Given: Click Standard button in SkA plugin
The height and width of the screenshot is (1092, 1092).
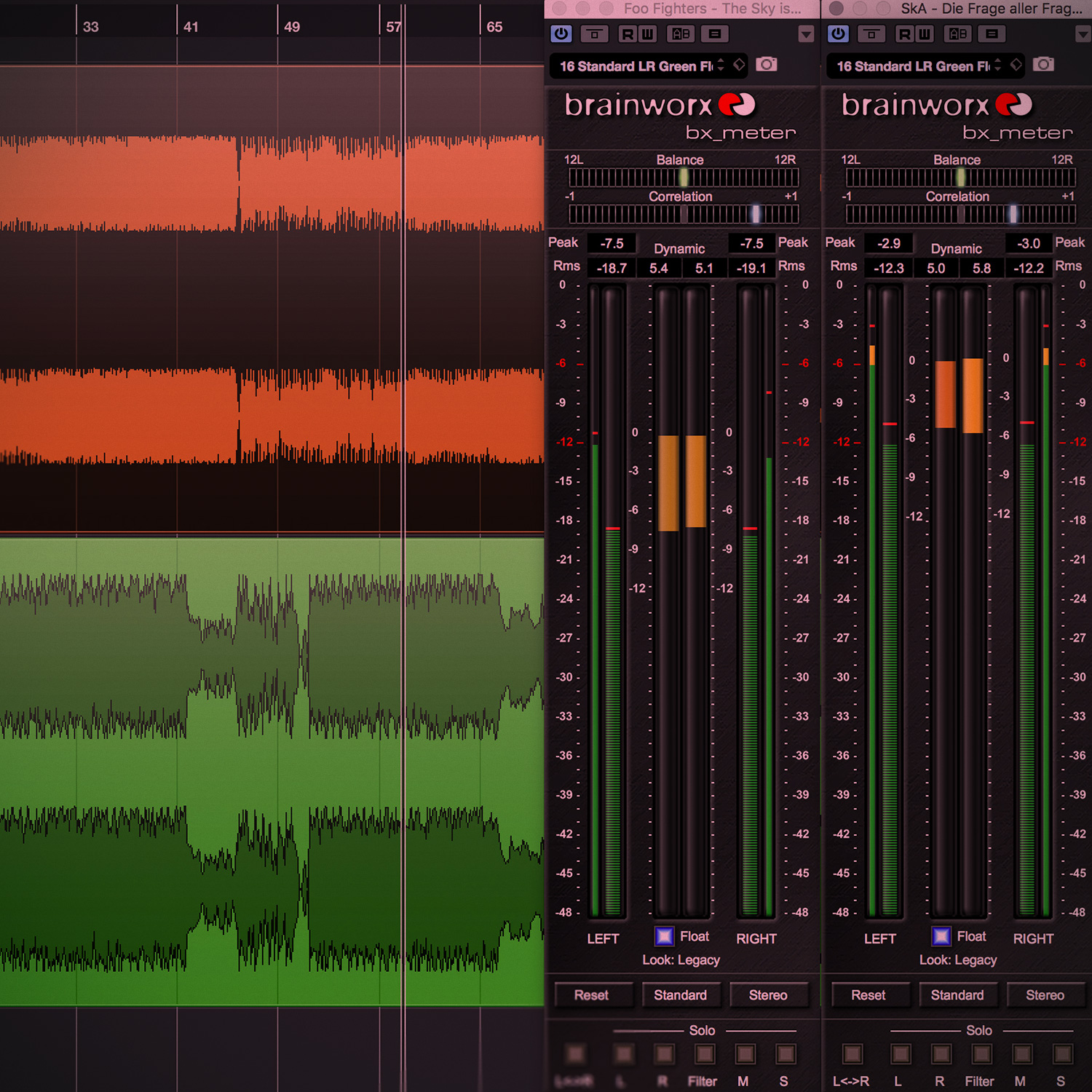Looking at the screenshot, I should coord(957,995).
